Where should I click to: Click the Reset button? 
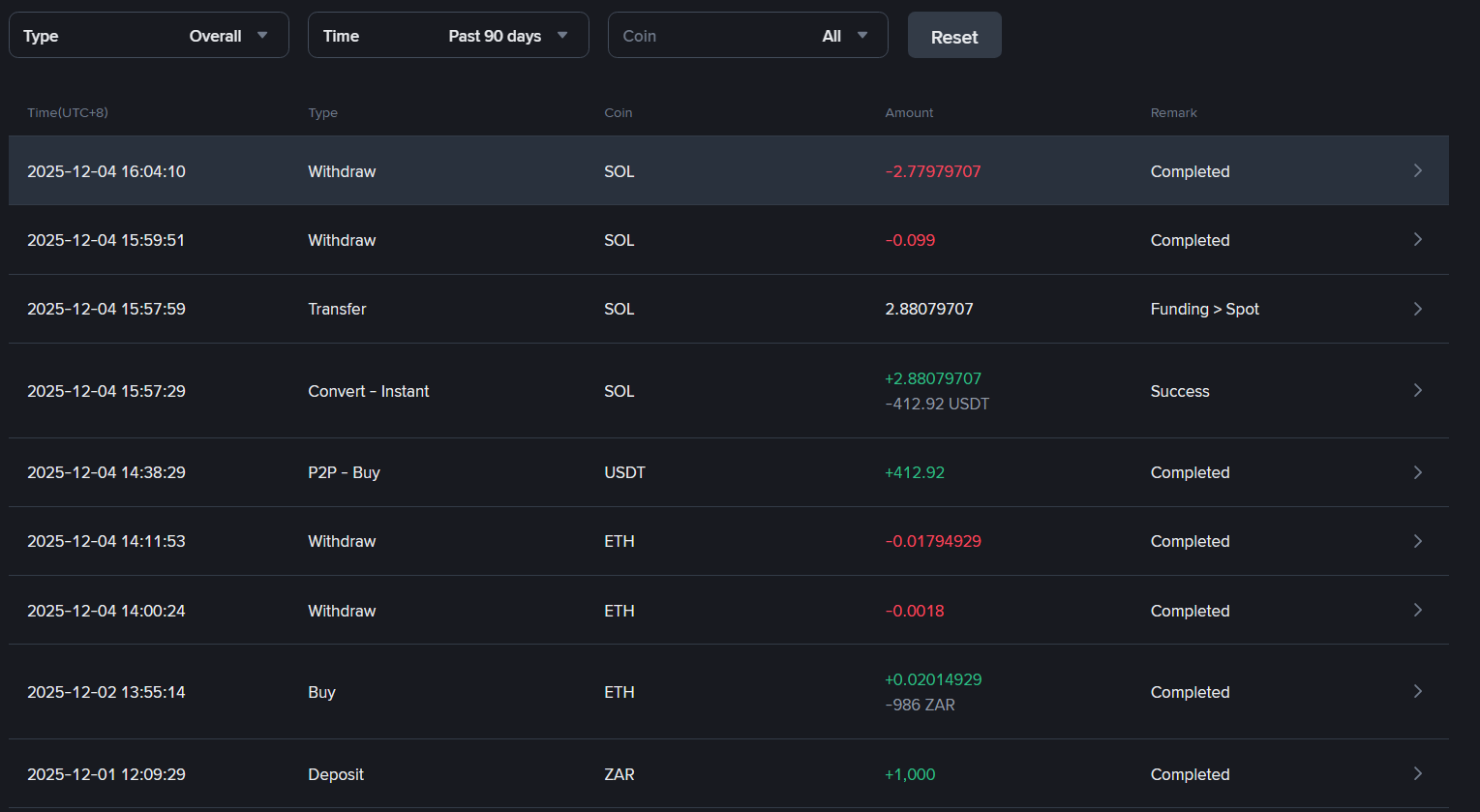(x=953, y=36)
